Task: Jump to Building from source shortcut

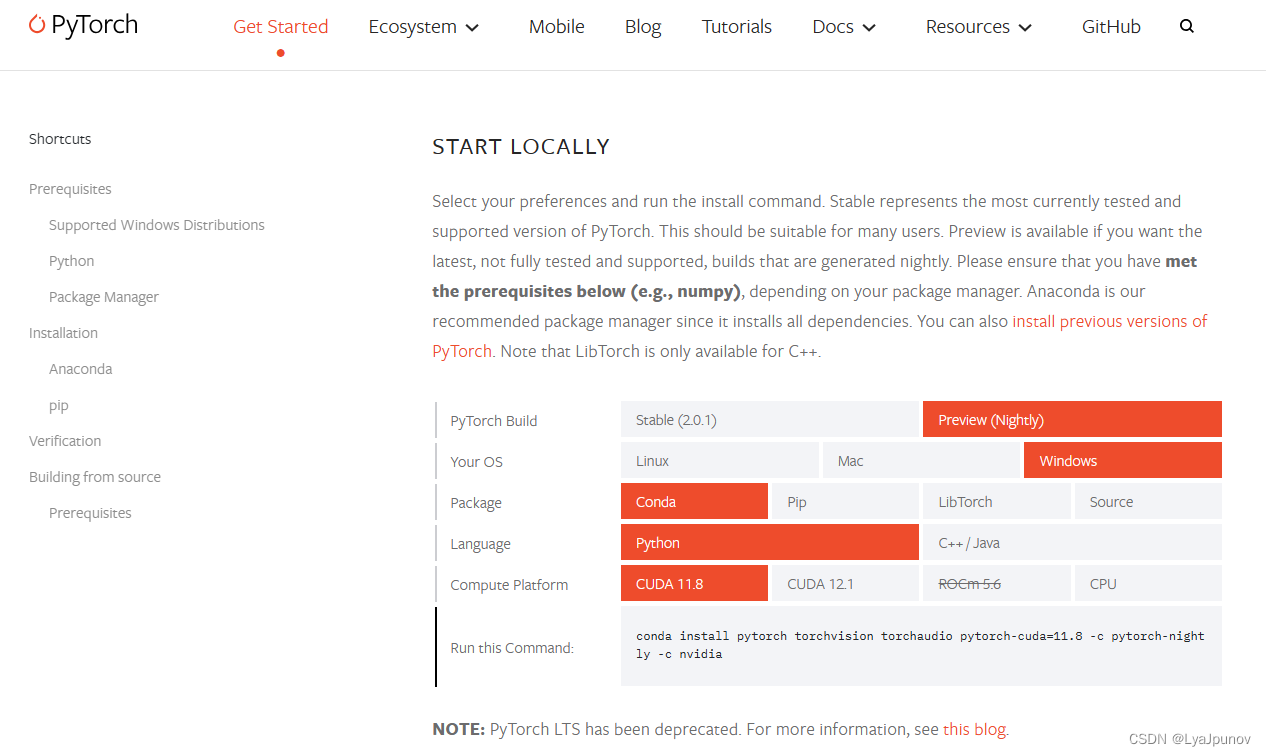Action: pyautogui.click(x=95, y=477)
